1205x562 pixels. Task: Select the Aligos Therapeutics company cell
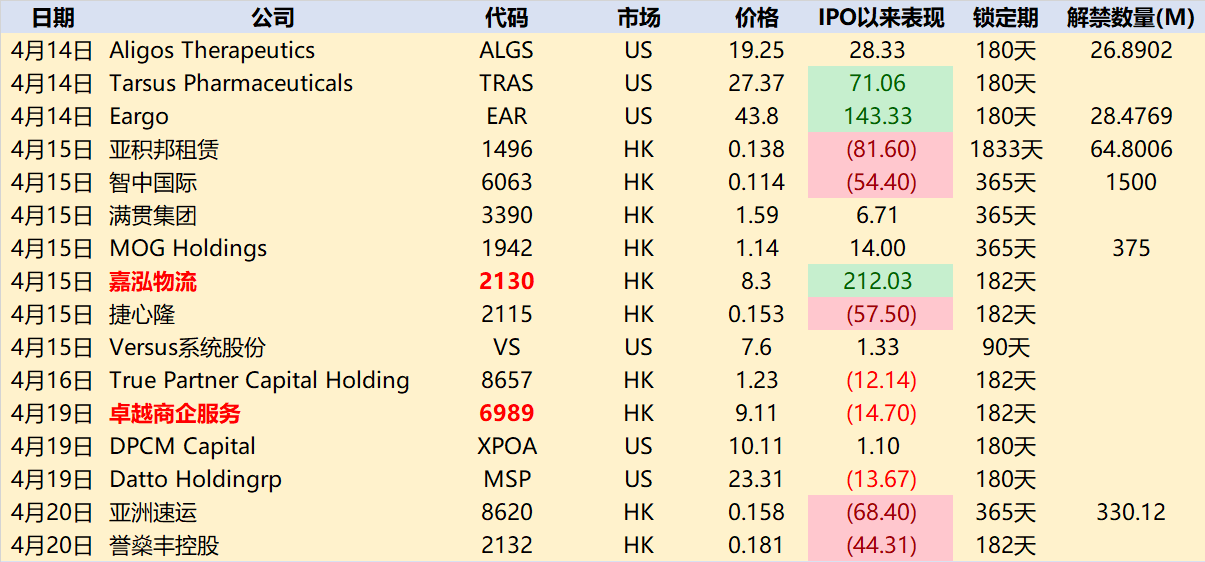(212, 51)
